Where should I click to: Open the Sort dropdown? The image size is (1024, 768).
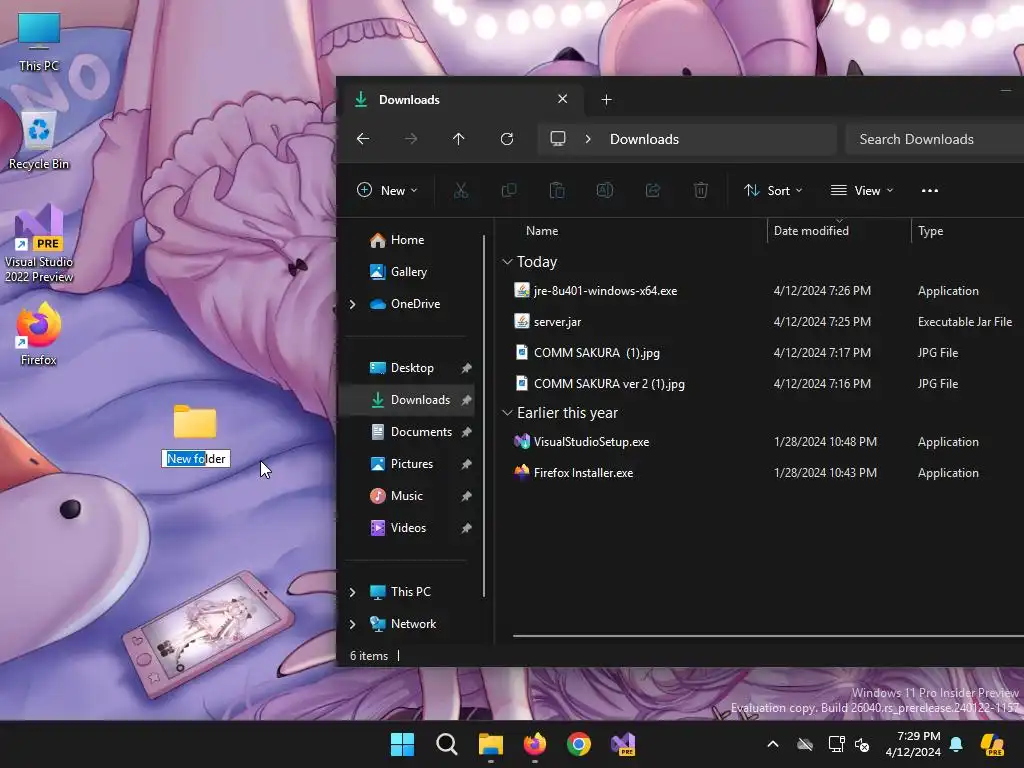(x=773, y=191)
